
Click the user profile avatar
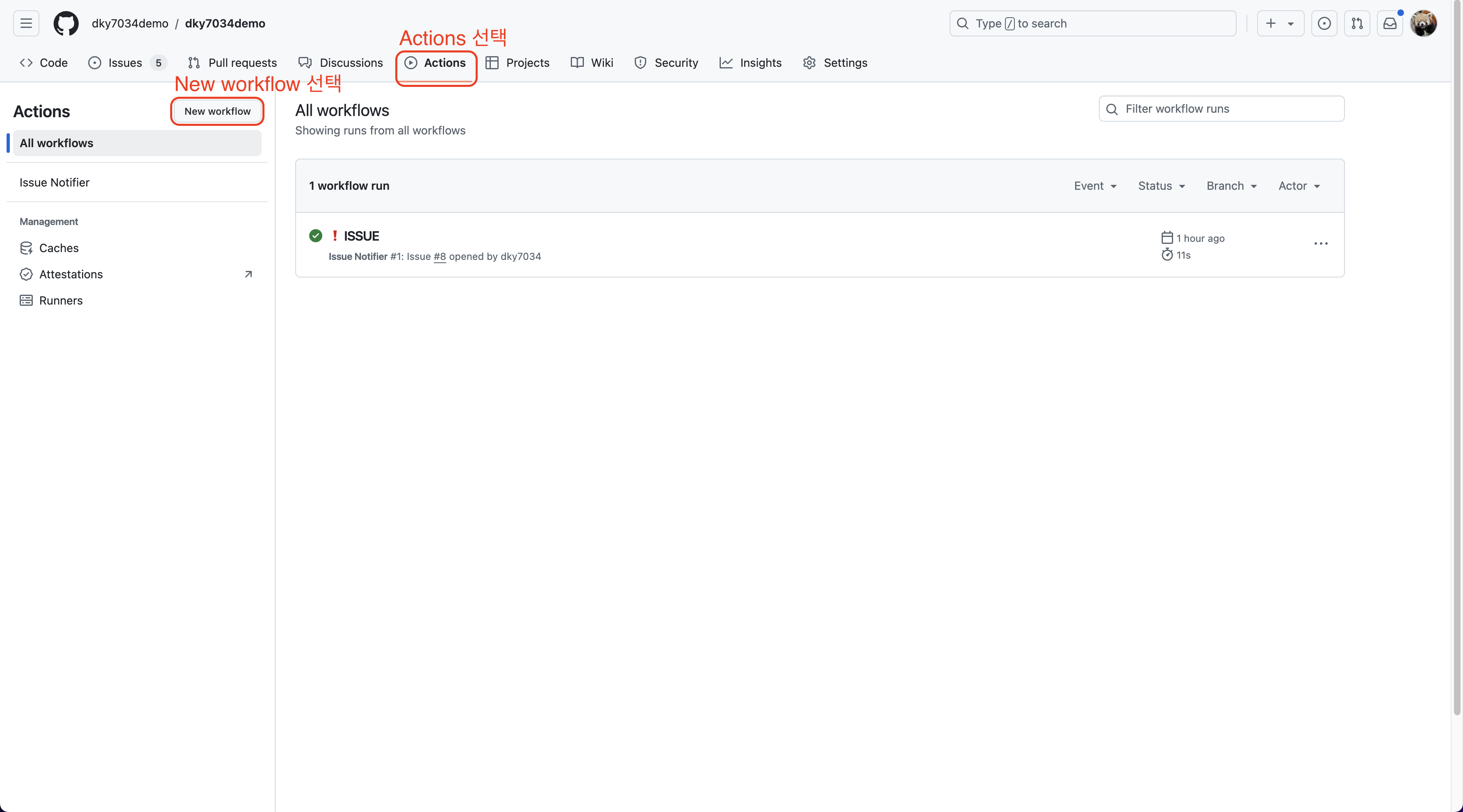(1423, 23)
